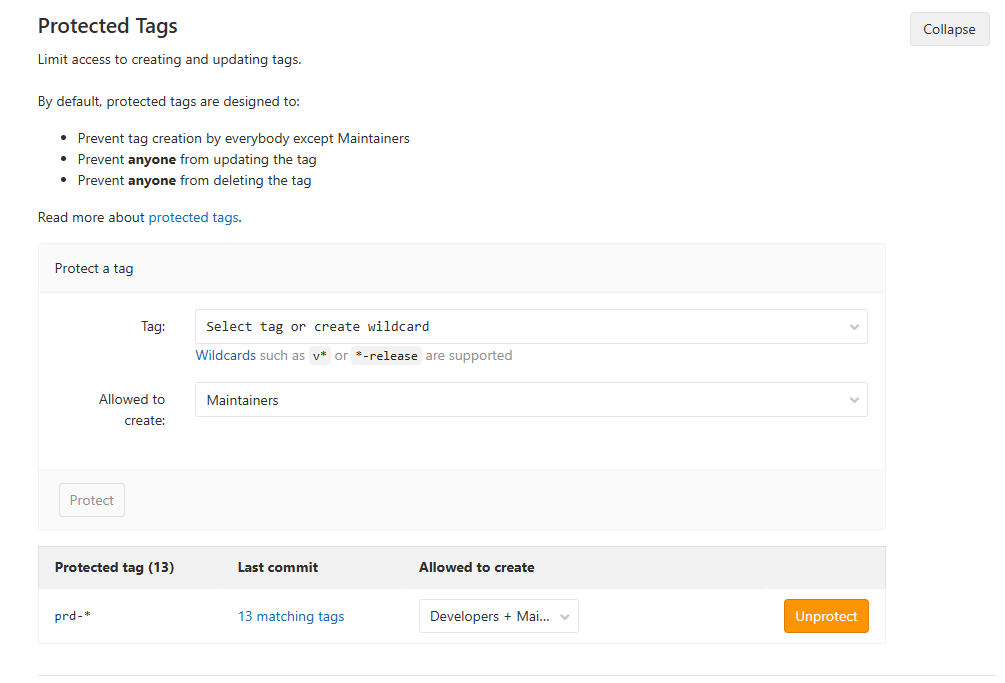Open the Select tag or create wildcard dropdown
The height and width of the screenshot is (683, 1005).
pos(520,327)
